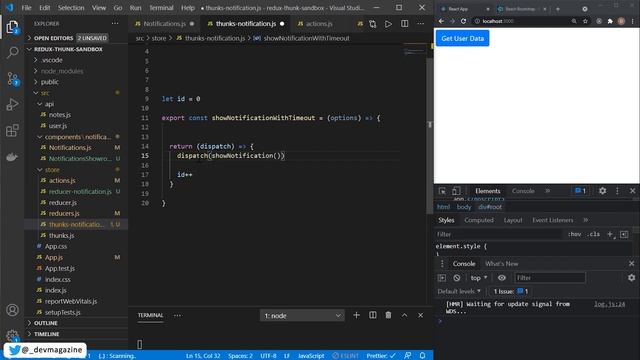Open the Extensions view
This screenshot has height=360, width=640.
[x=12, y=131]
